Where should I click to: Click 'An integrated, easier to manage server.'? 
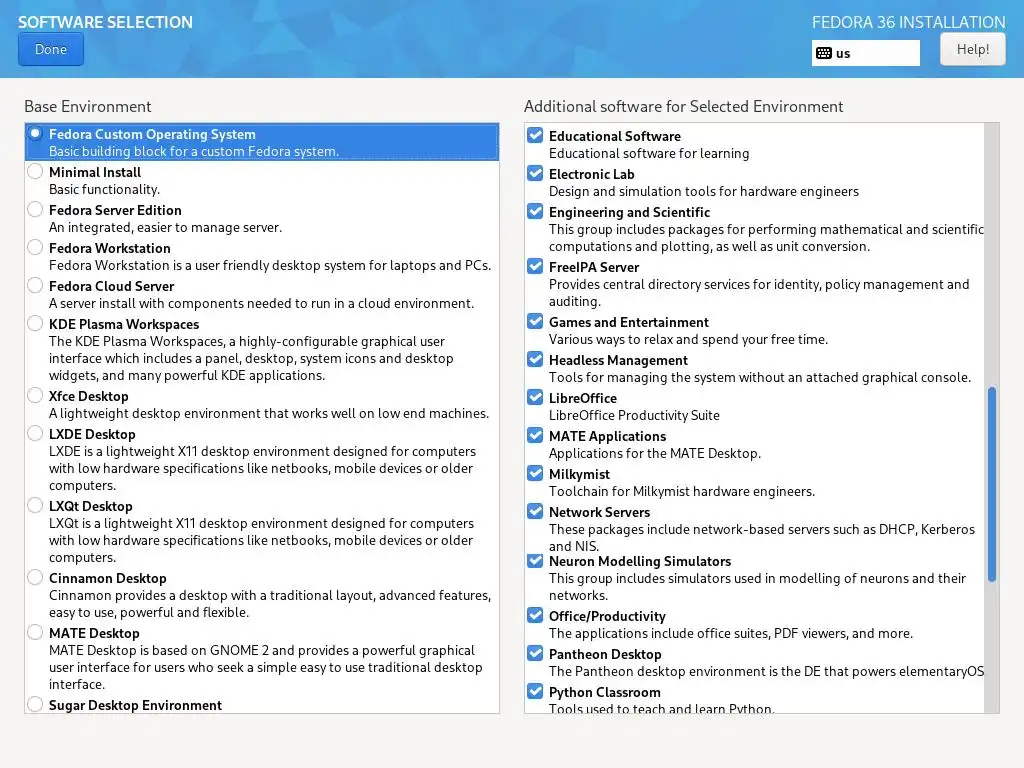pyautogui.click(x=165, y=227)
